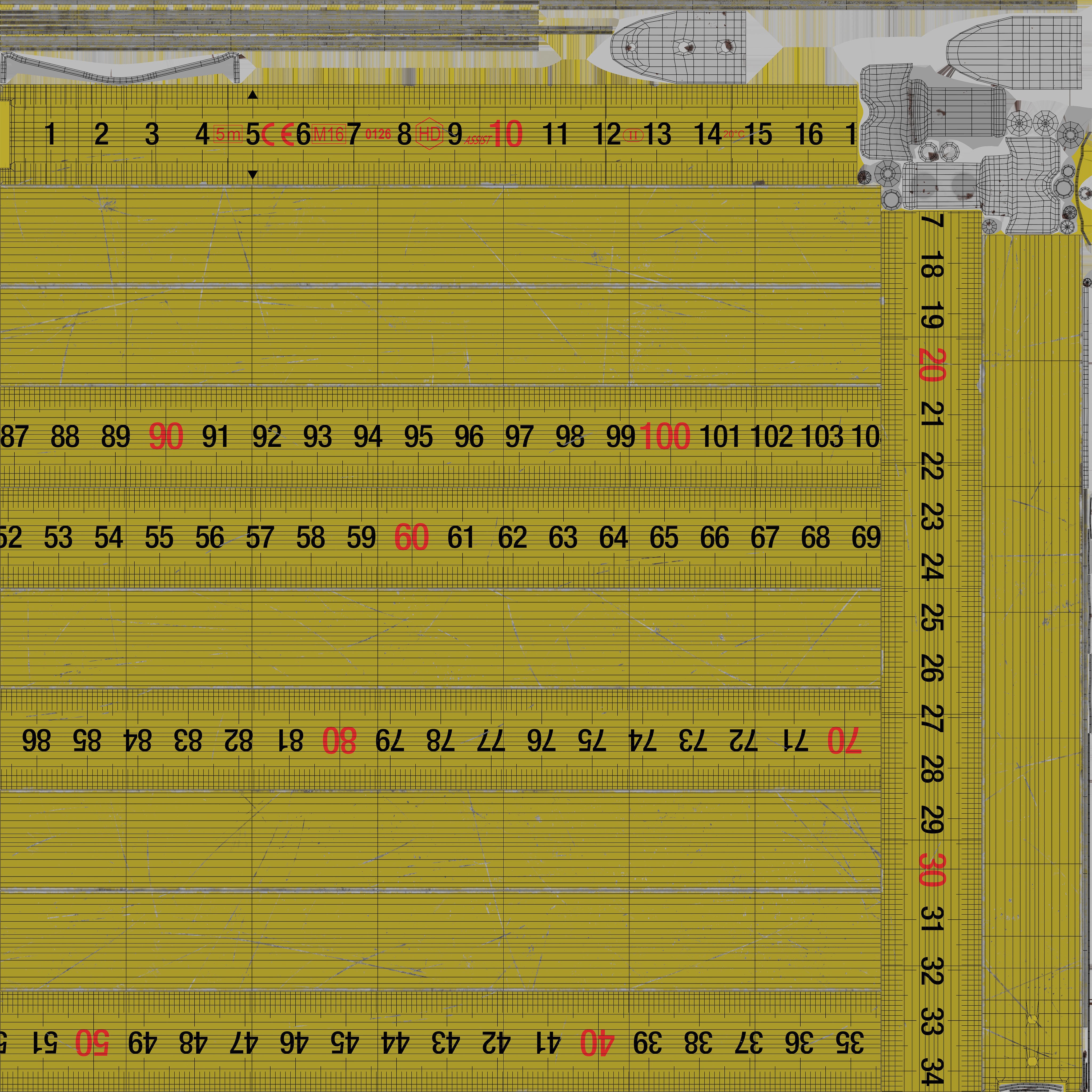The height and width of the screenshot is (1092, 1092).
Task: Click the red HD hexagon symbol
Action: click(x=429, y=134)
